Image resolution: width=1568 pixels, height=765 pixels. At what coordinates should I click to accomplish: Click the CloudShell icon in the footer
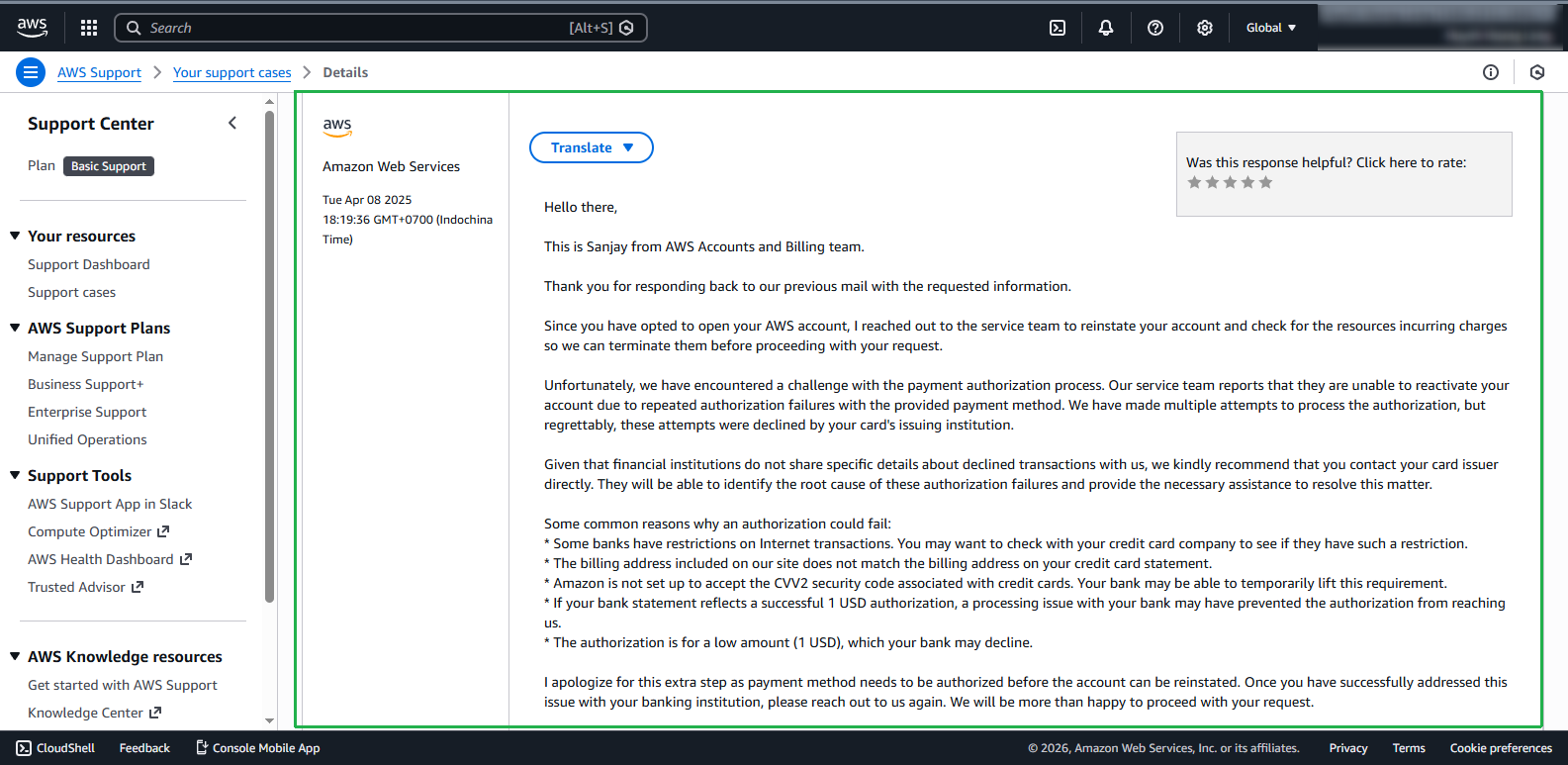(24, 748)
